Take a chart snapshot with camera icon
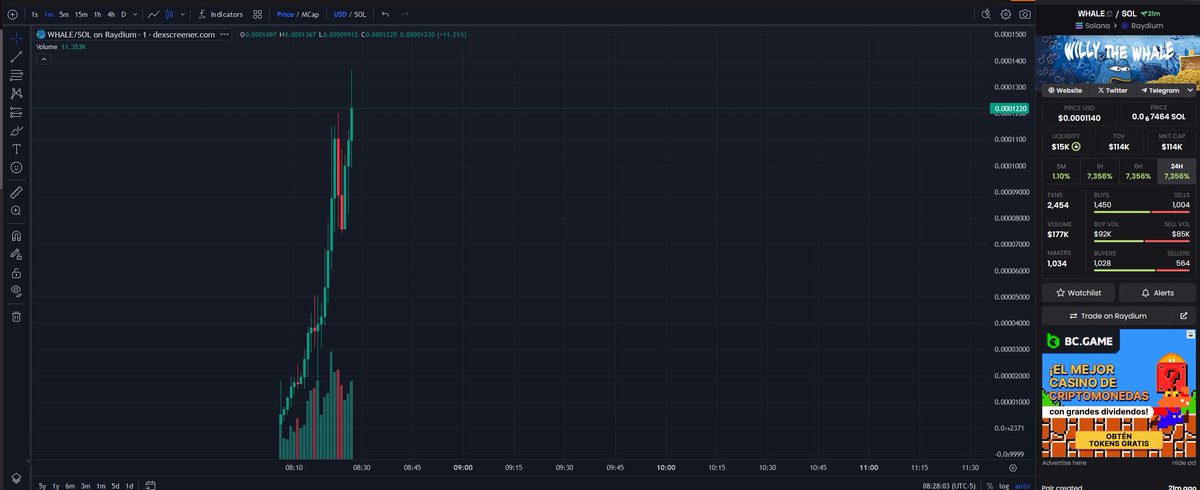 (1025, 15)
